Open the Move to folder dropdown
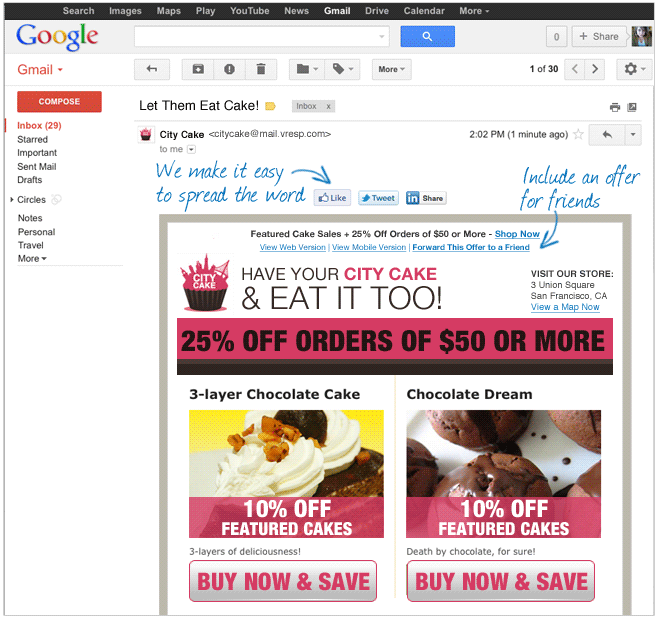Image resolution: width=659 pixels, height=621 pixels. (x=307, y=69)
